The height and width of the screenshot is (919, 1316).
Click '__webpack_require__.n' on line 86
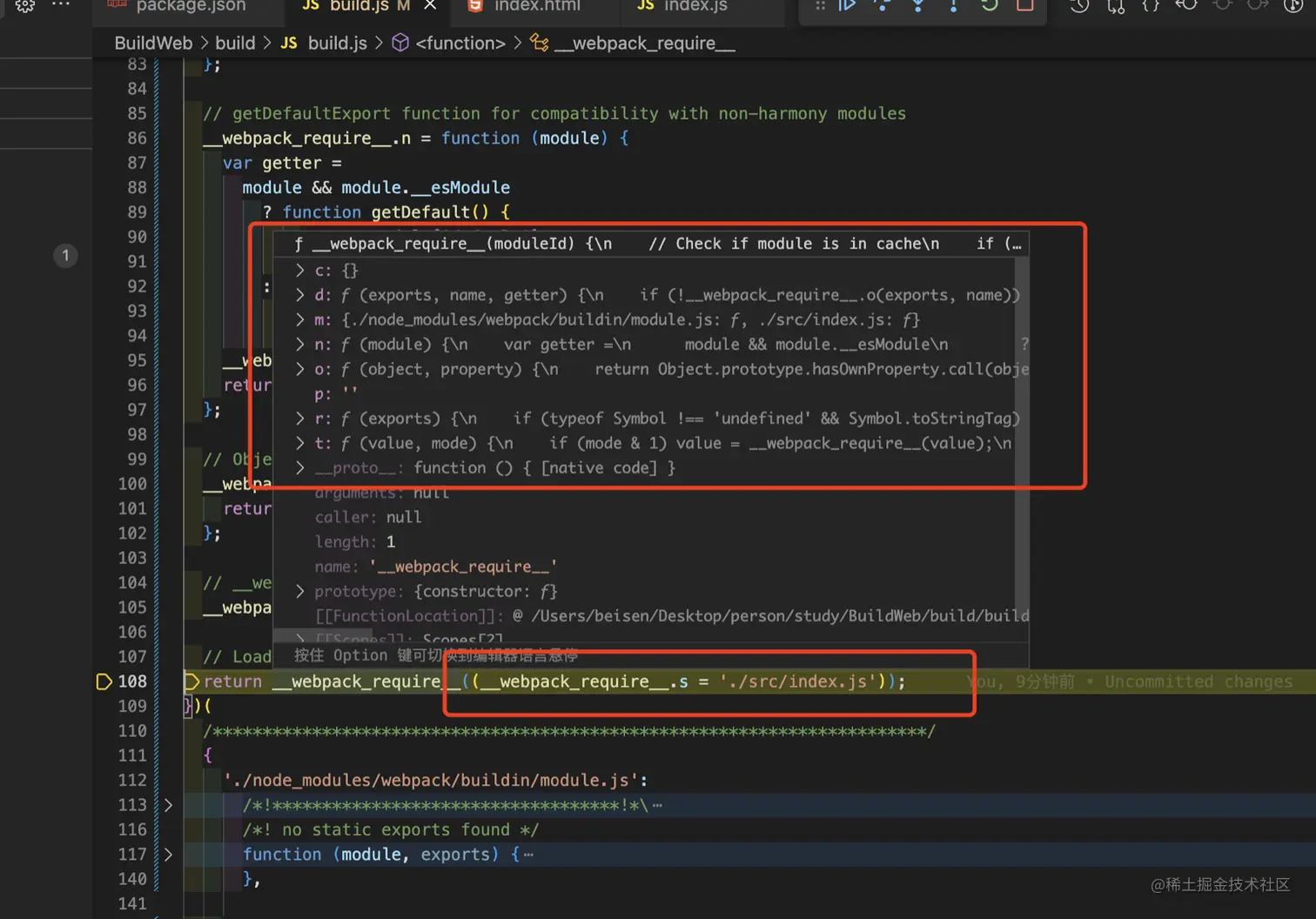[306, 138]
